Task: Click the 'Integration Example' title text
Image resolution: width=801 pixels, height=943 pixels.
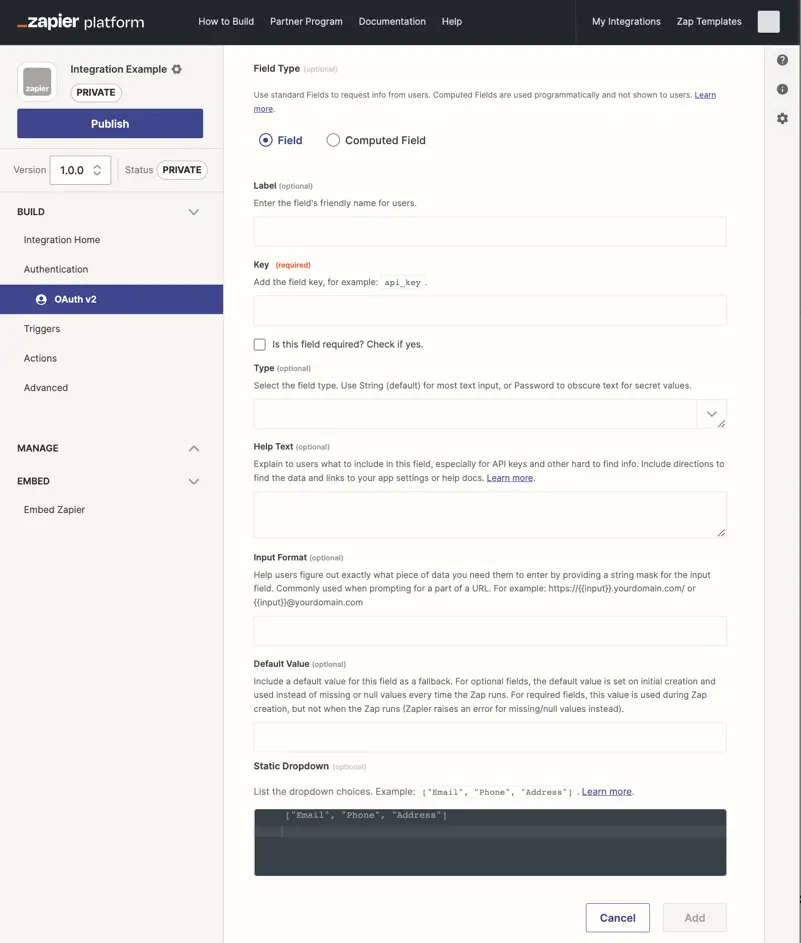Action: (x=118, y=69)
